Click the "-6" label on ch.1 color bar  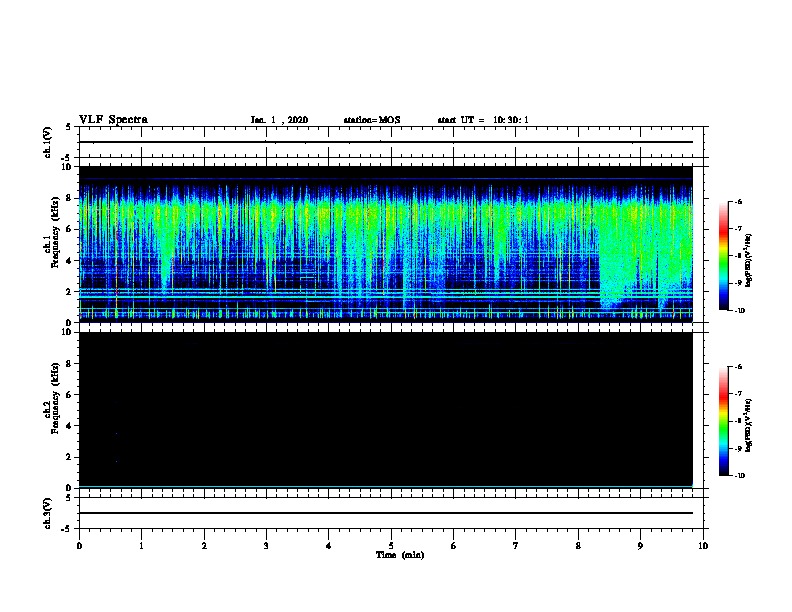point(738,201)
